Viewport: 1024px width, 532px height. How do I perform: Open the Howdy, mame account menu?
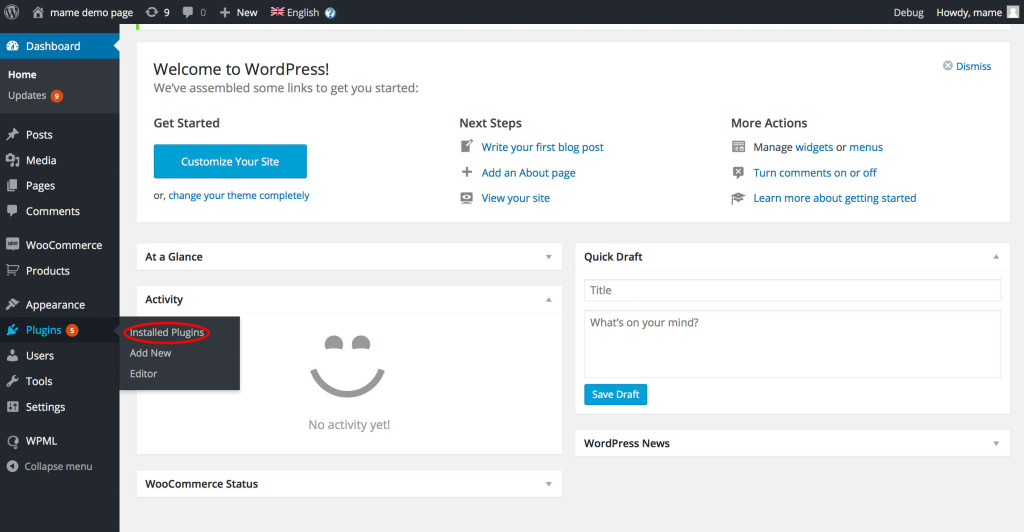(968, 12)
